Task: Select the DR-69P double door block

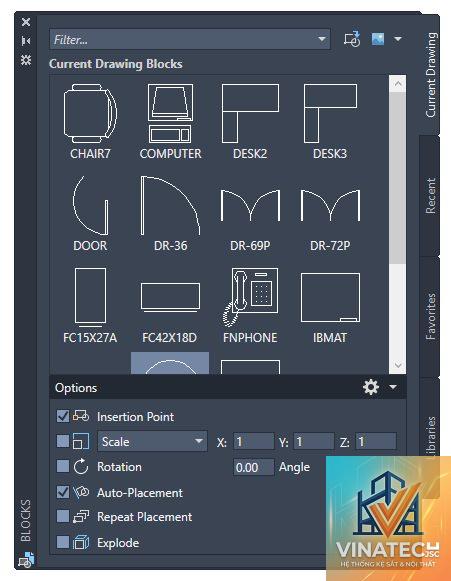Action: 250,205
